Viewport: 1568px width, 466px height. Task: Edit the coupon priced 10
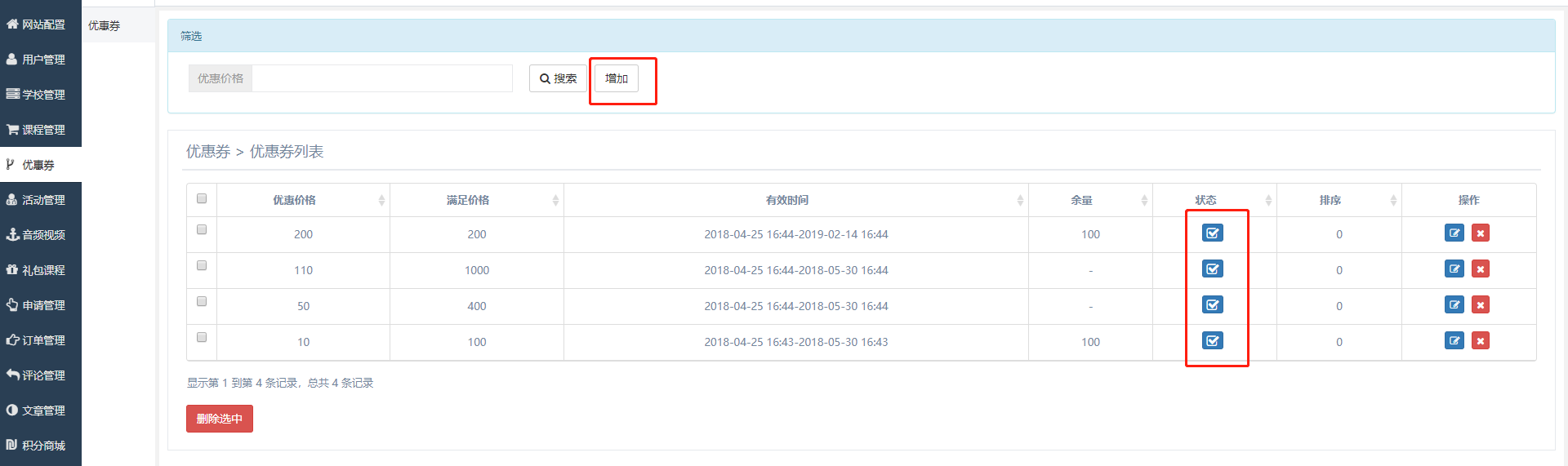point(1454,340)
